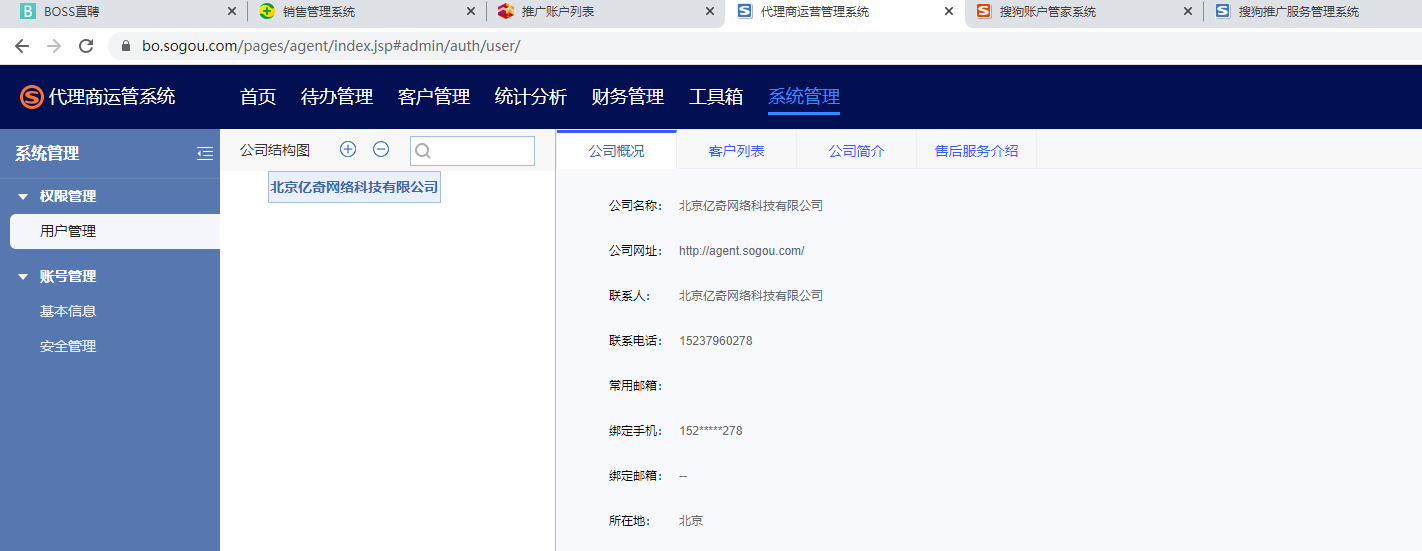The width and height of the screenshot is (1422, 551).
Task: Close the 搜狗账户管家系统 browser tab
Action: point(1188,12)
